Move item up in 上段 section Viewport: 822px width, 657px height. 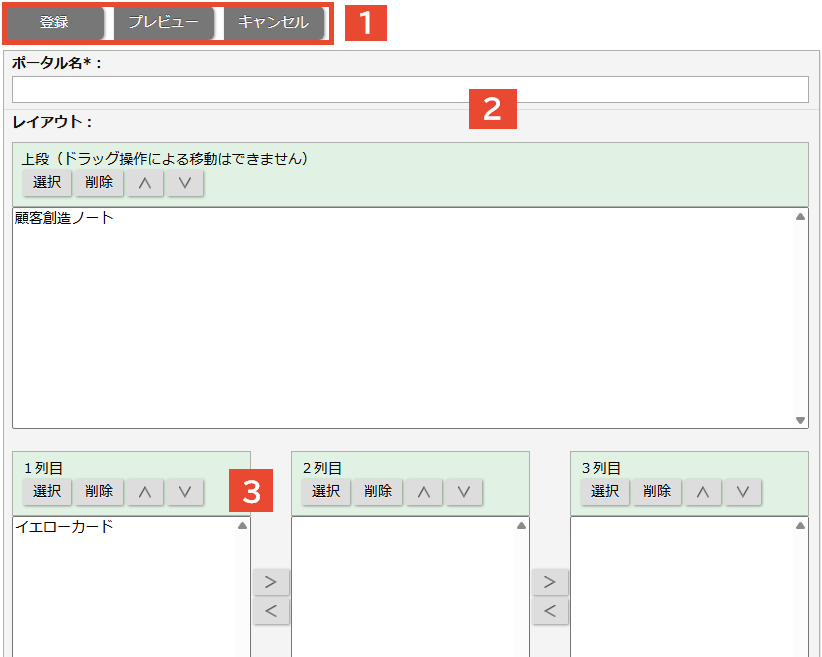(145, 183)
